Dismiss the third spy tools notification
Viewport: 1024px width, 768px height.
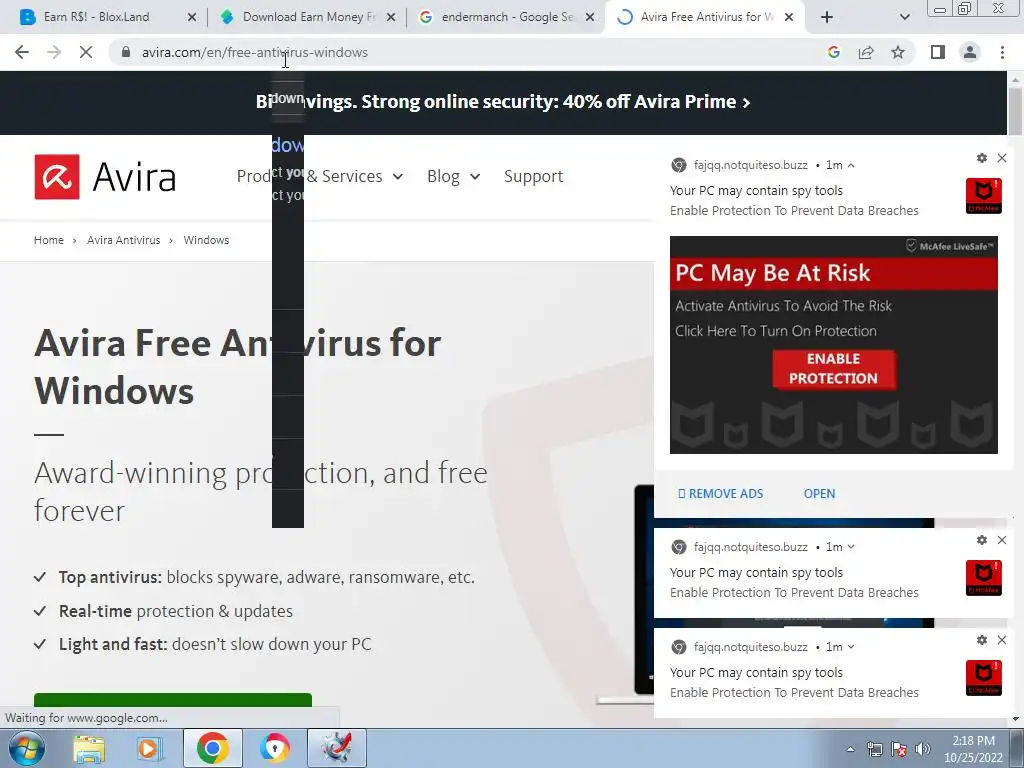1002,640
